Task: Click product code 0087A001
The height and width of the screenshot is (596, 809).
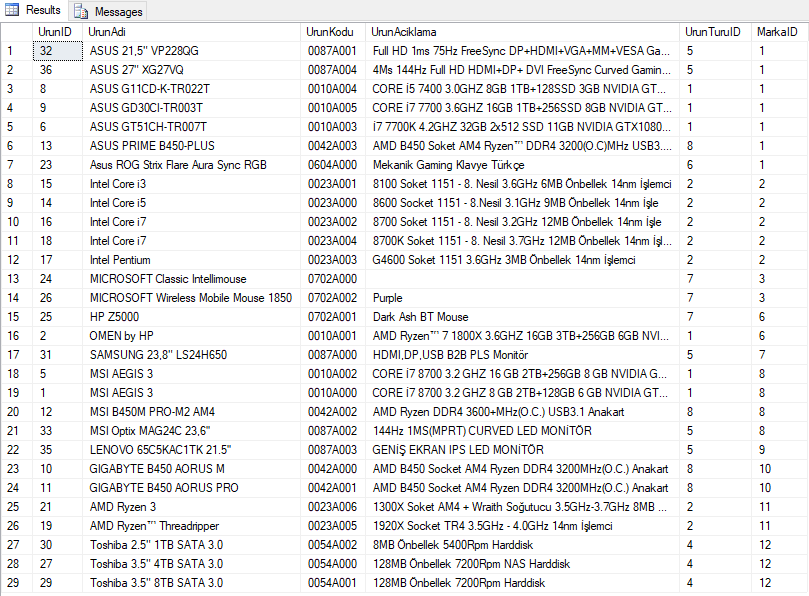Action: [x=333, y=51]
